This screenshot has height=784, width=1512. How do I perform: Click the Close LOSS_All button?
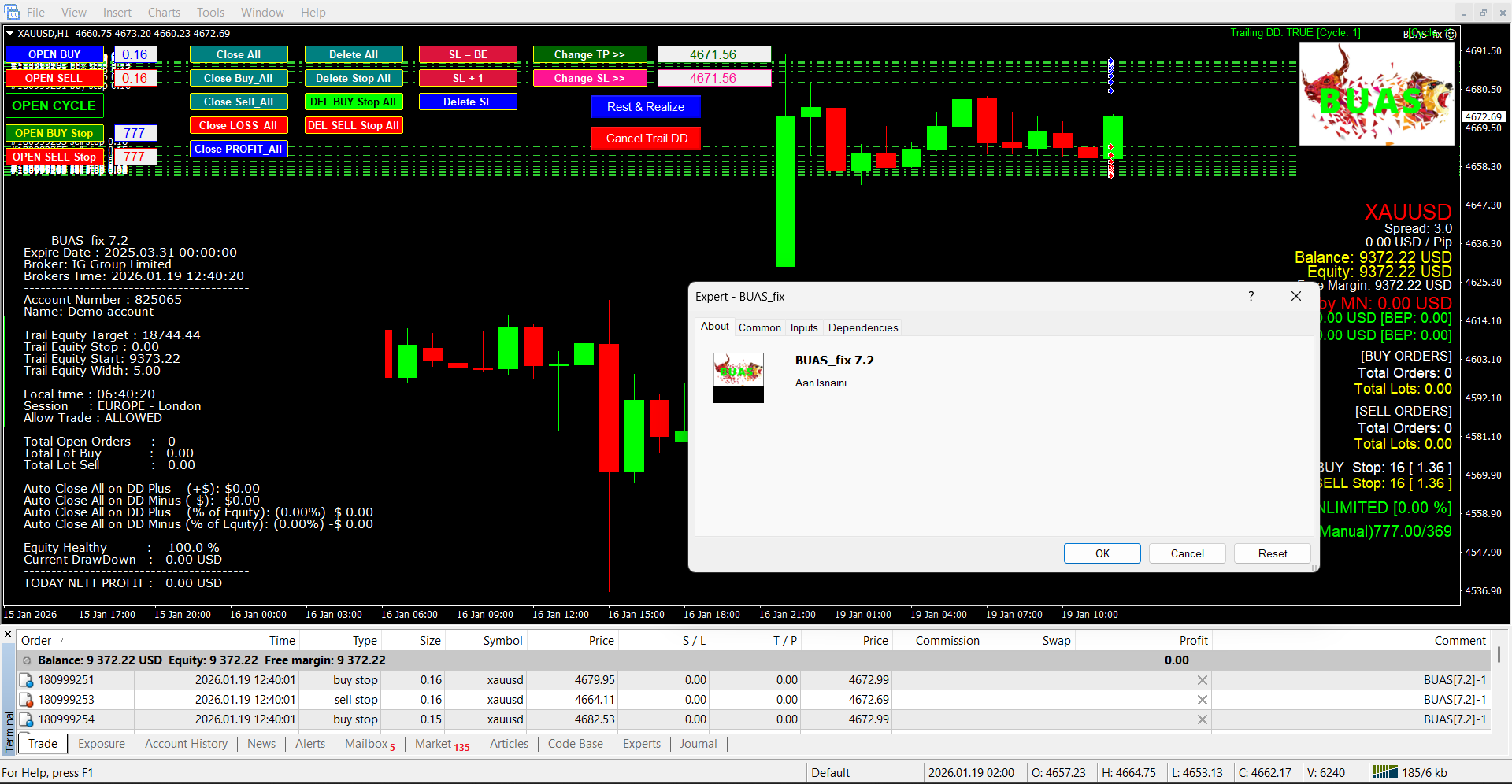click(238, 125)
